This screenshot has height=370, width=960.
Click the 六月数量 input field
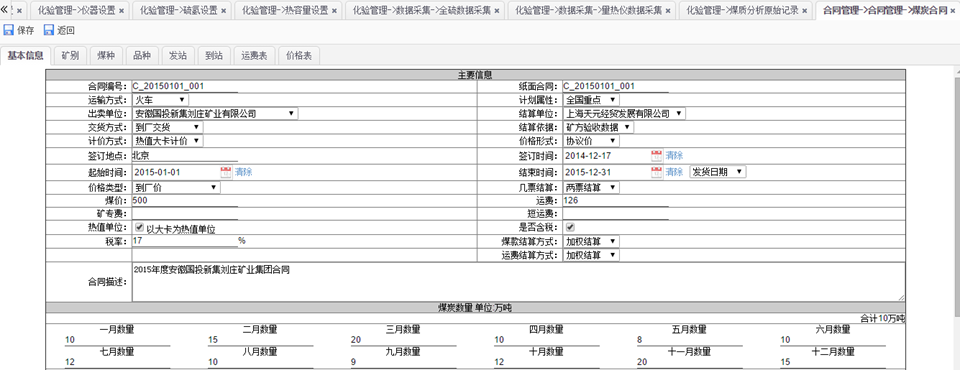click(833, 341)
